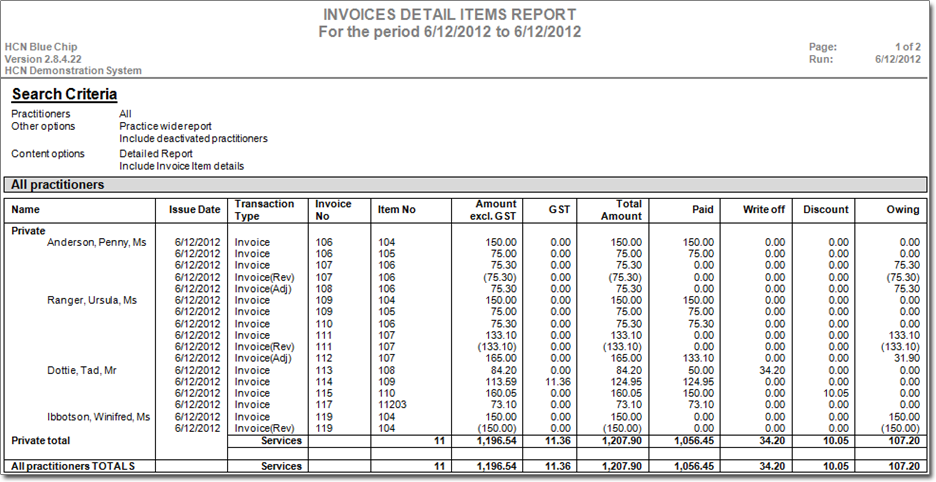Click the All practitioners TOTALS label
Viewport: 936px width, 482px height.
tap(73, 466)
